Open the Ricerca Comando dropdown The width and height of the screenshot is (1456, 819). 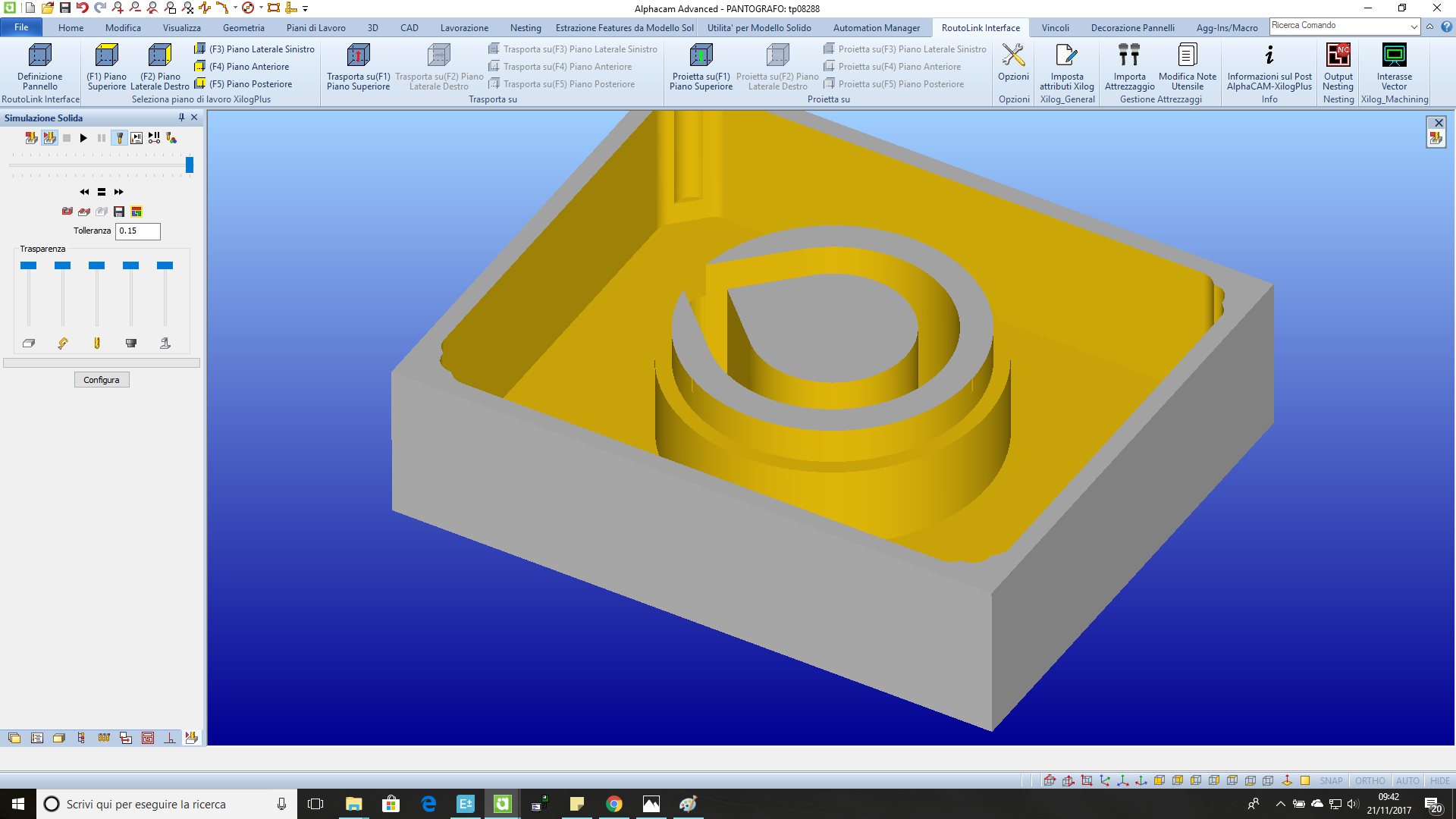click(x=1415, y=26)
